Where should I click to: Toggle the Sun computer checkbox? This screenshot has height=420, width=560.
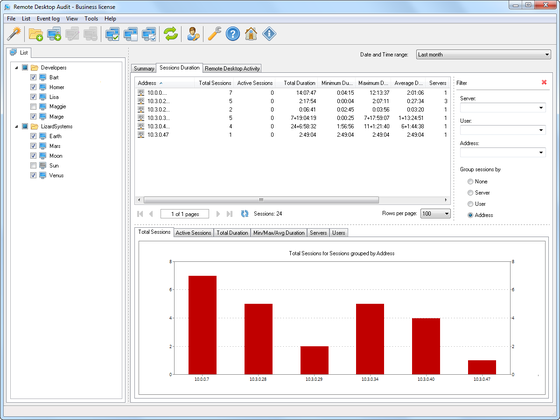pyautogui.click(x=33, y=165)
